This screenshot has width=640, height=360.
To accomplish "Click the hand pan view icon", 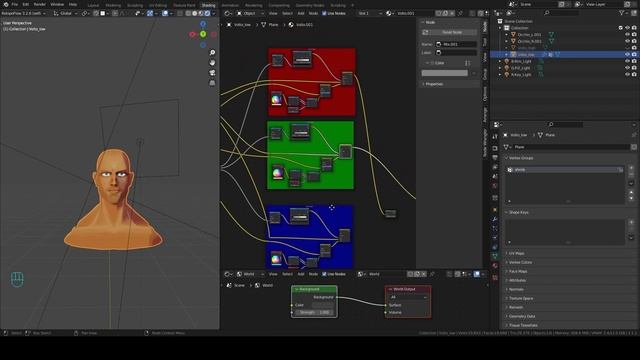I will (212, 62).
